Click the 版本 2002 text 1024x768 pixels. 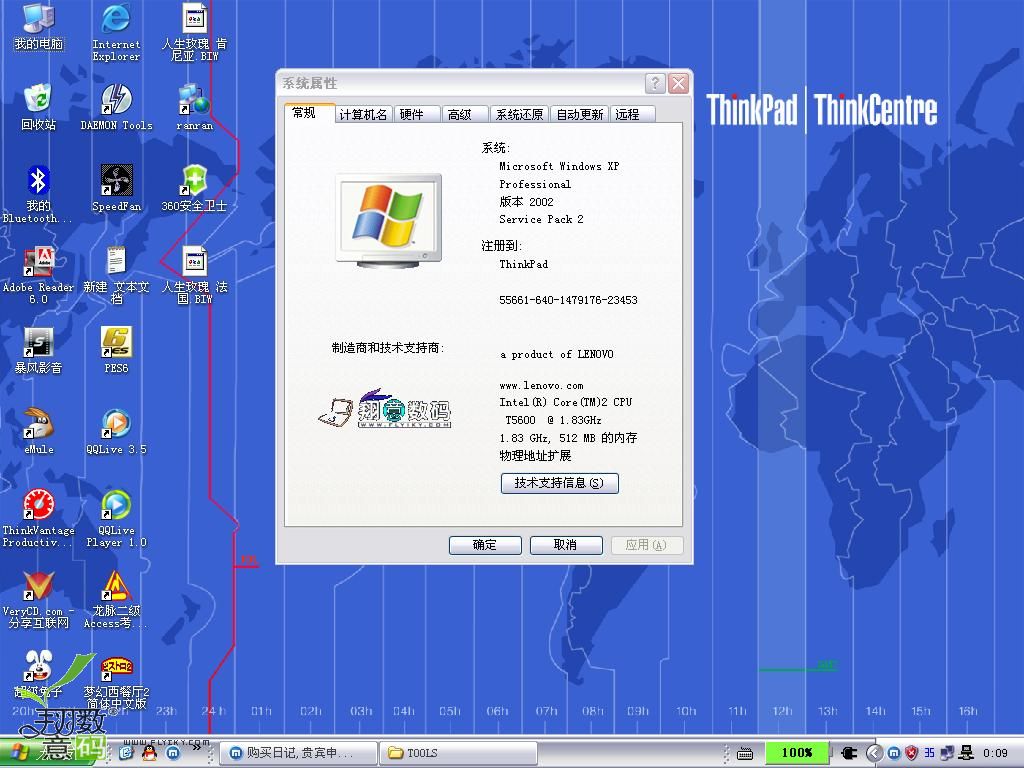click(526, 202)
